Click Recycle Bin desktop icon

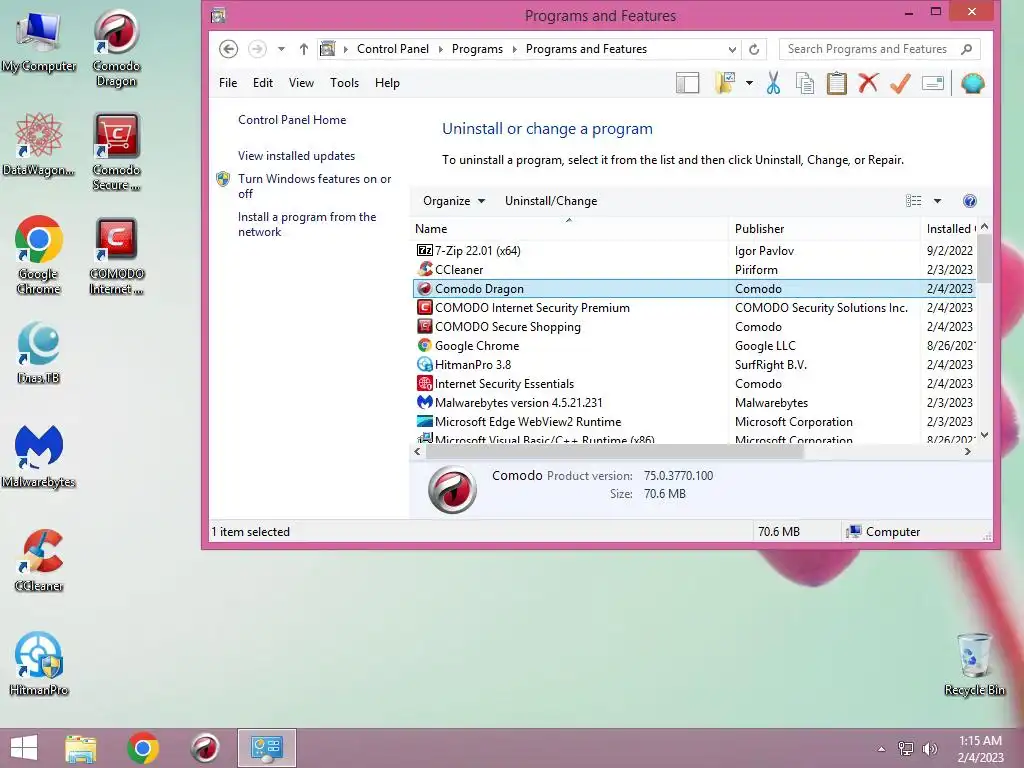(x=974, y=664)
